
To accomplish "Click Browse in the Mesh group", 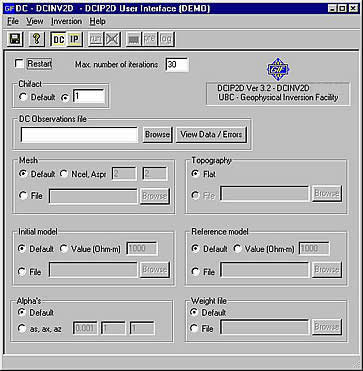I will pyautogui.click(x=155, y=196).
